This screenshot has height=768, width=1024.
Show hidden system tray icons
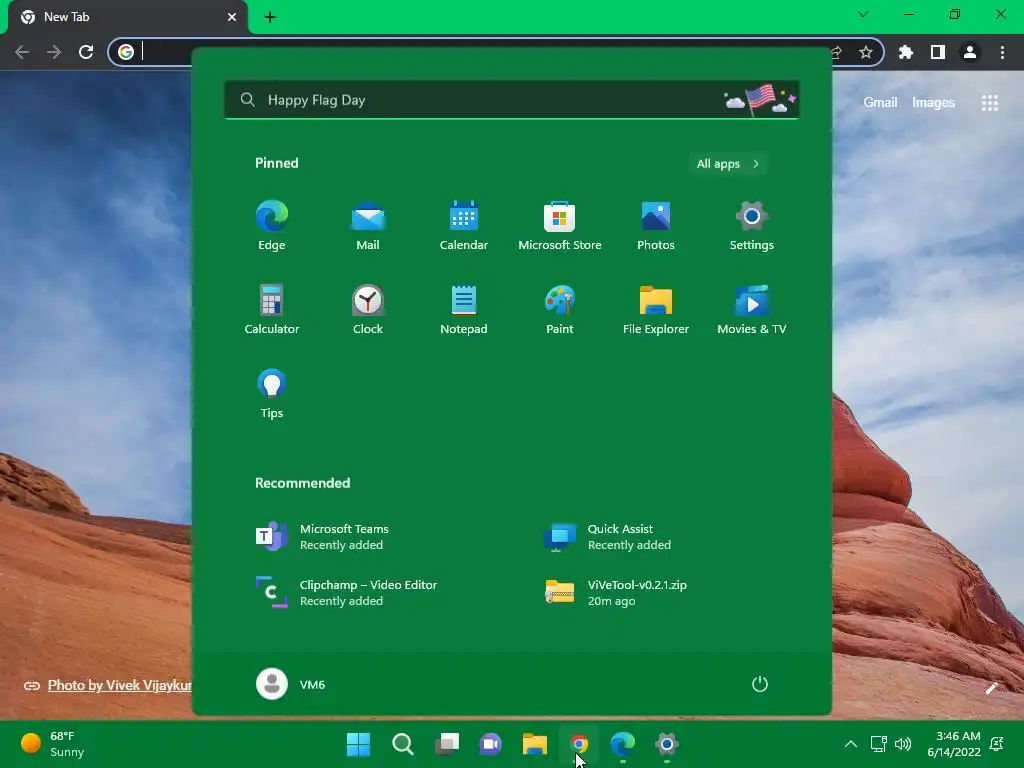(851, 744)
